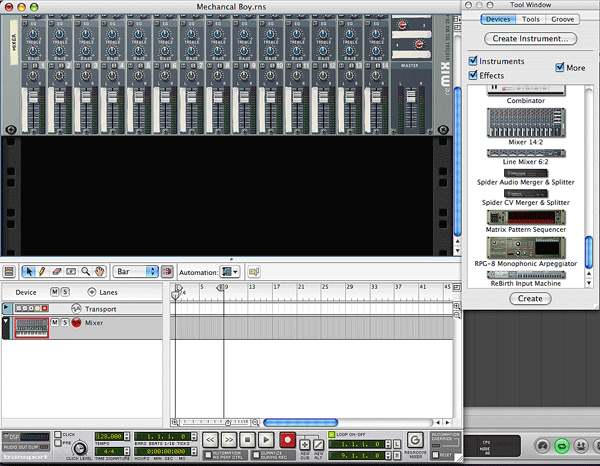Select the Eraser tool
Screen dimensions: 600x466
coord(57,271)
